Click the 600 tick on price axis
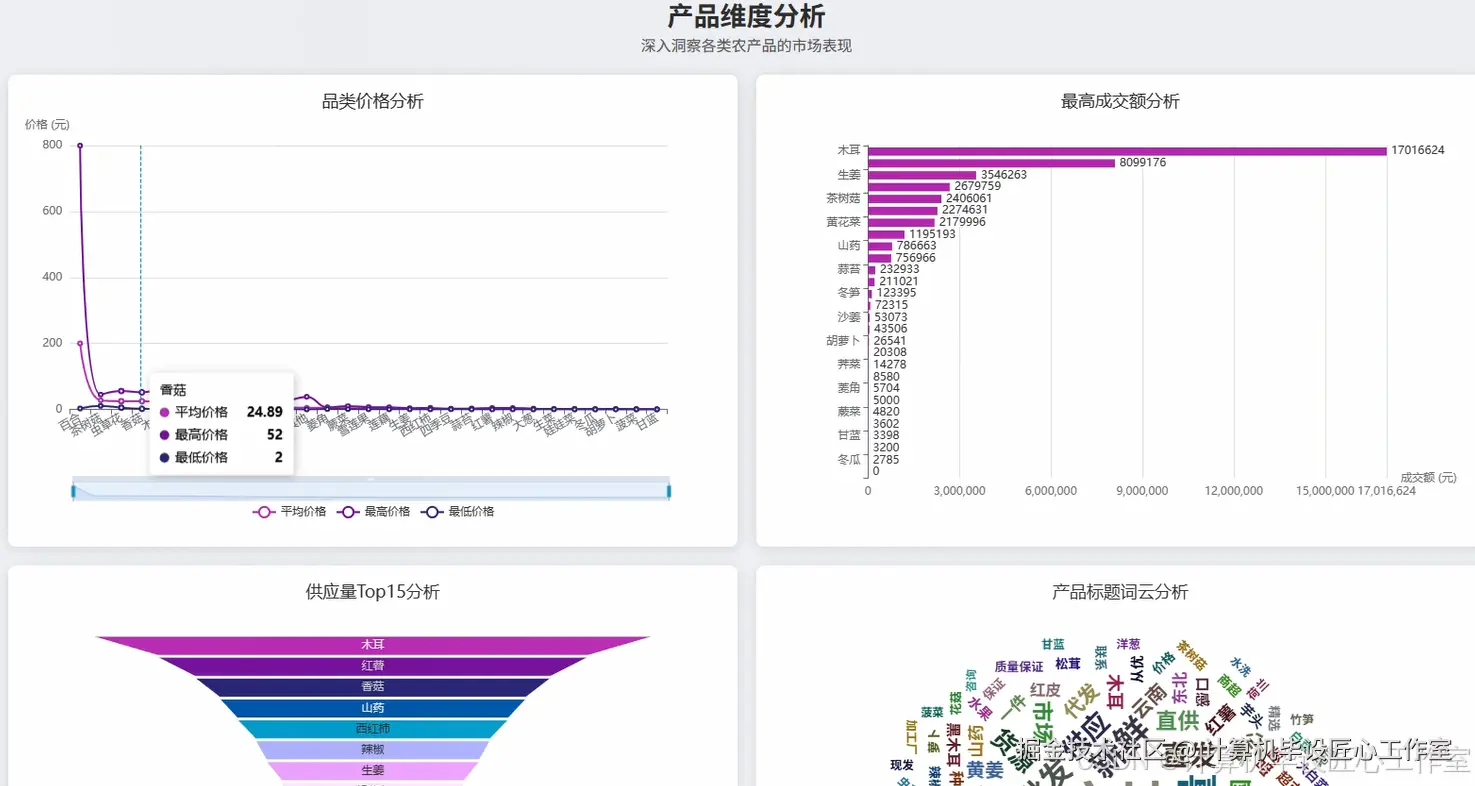The width and height of the screenshot is (1475, 786). (x=51, y=211)
